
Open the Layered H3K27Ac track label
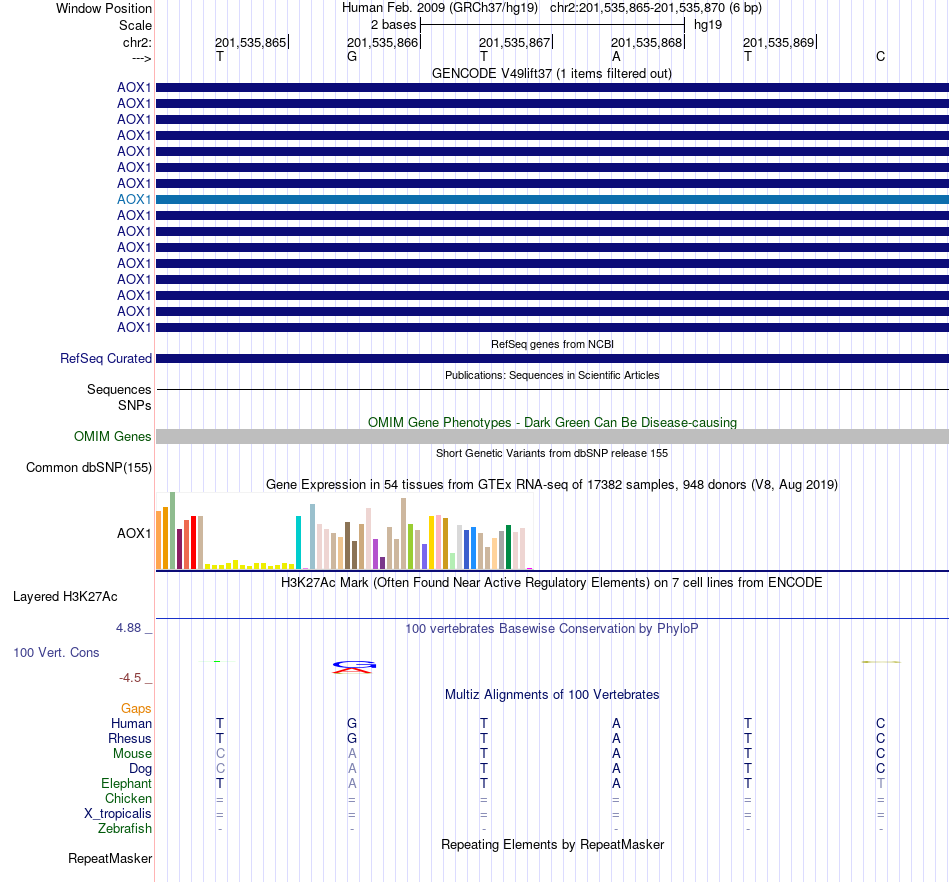(x=65, y=597)
